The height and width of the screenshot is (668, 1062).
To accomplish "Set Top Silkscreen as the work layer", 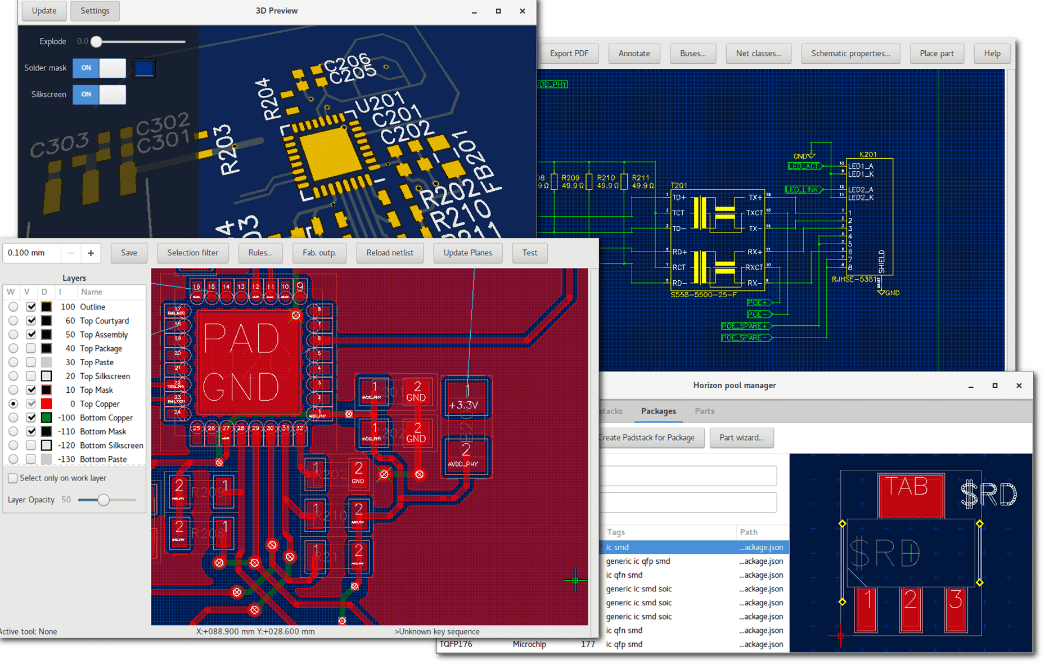I will pyautogui.click(x=13, y=376).
